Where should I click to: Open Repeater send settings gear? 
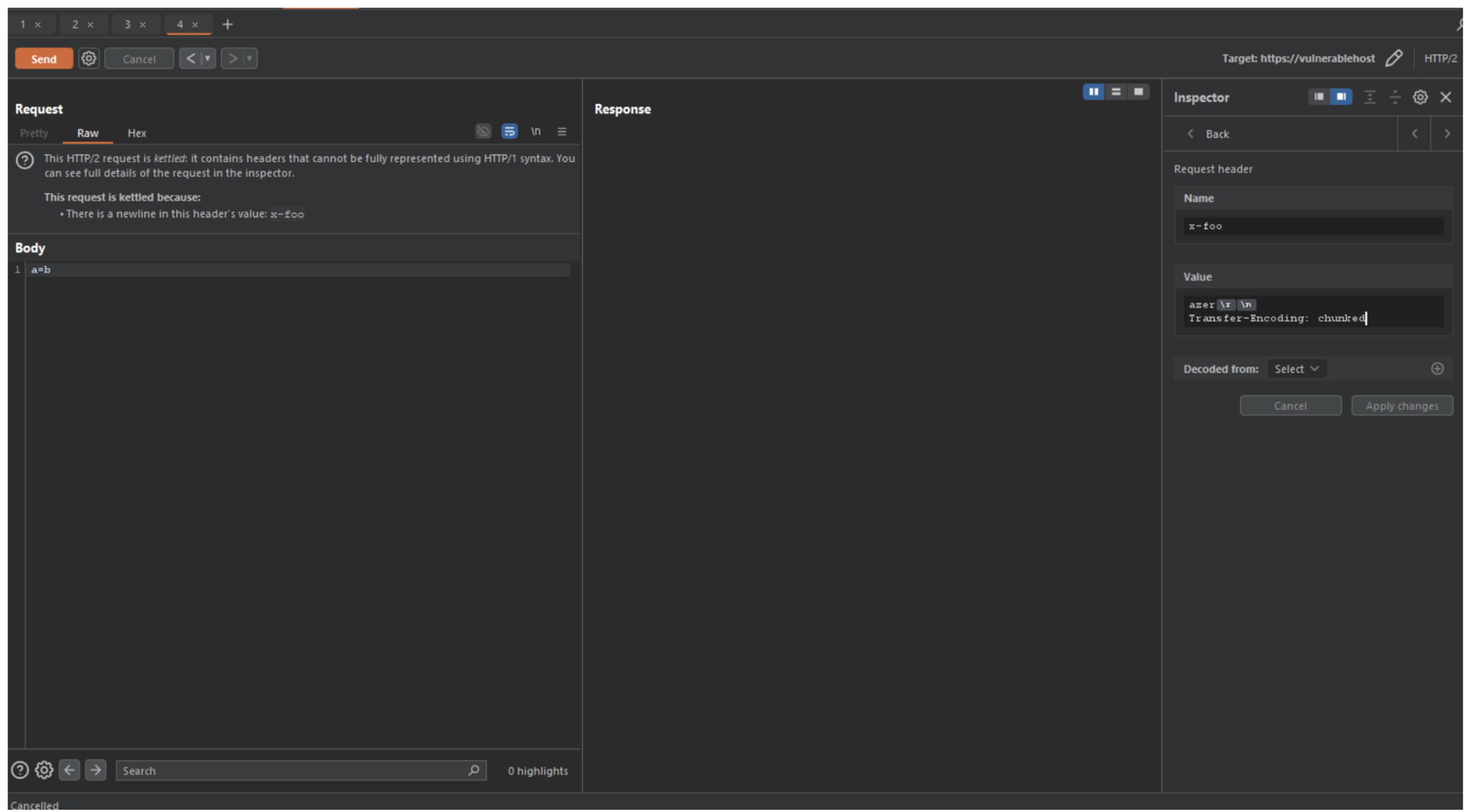point(88,58)
